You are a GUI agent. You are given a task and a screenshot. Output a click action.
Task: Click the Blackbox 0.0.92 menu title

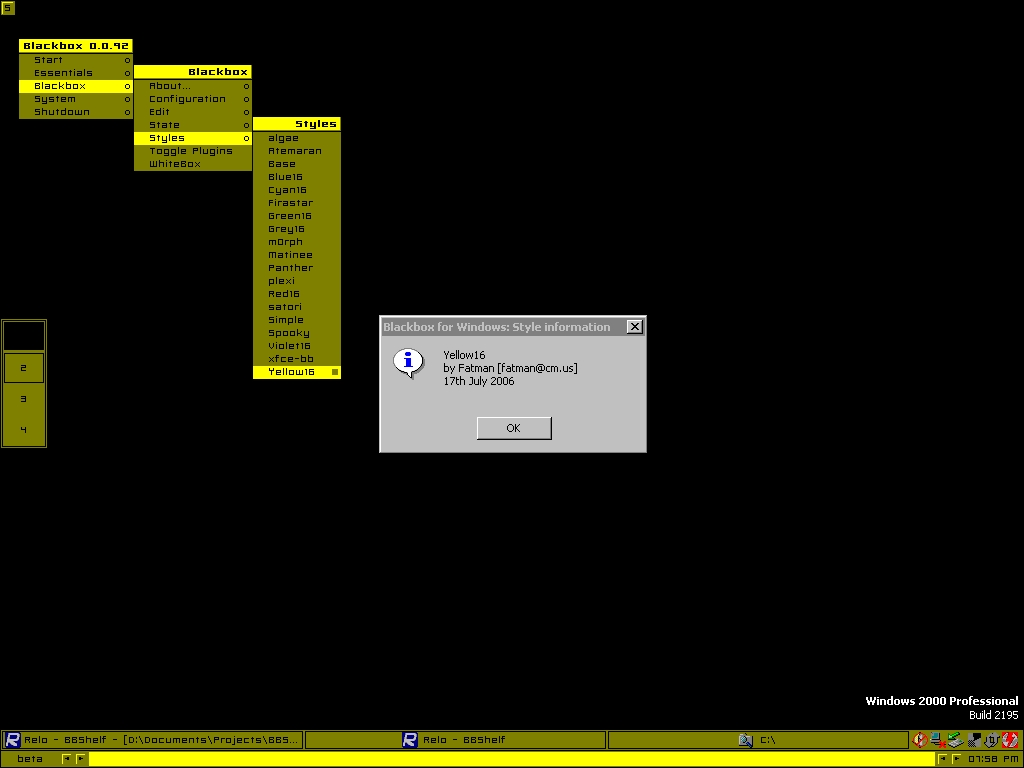tap(76, 46)
